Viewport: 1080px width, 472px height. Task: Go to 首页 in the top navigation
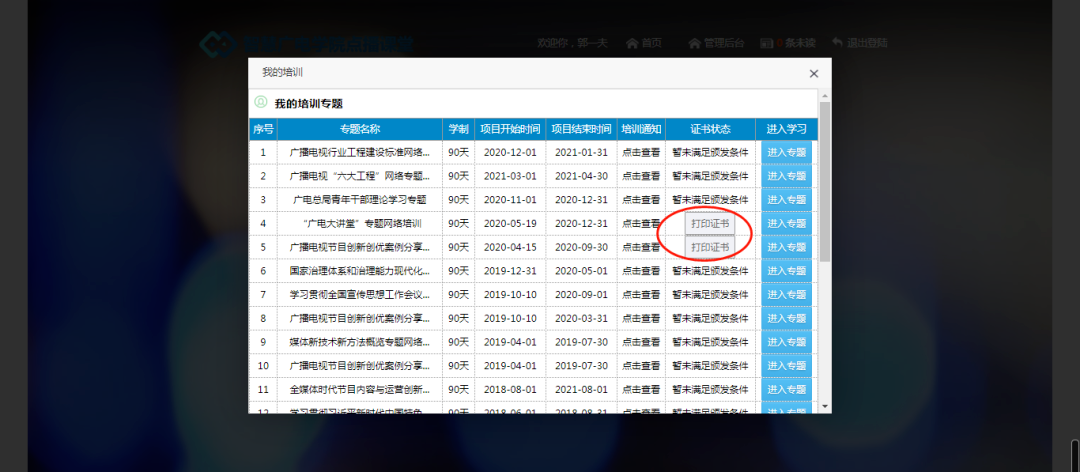click(652, 43)
